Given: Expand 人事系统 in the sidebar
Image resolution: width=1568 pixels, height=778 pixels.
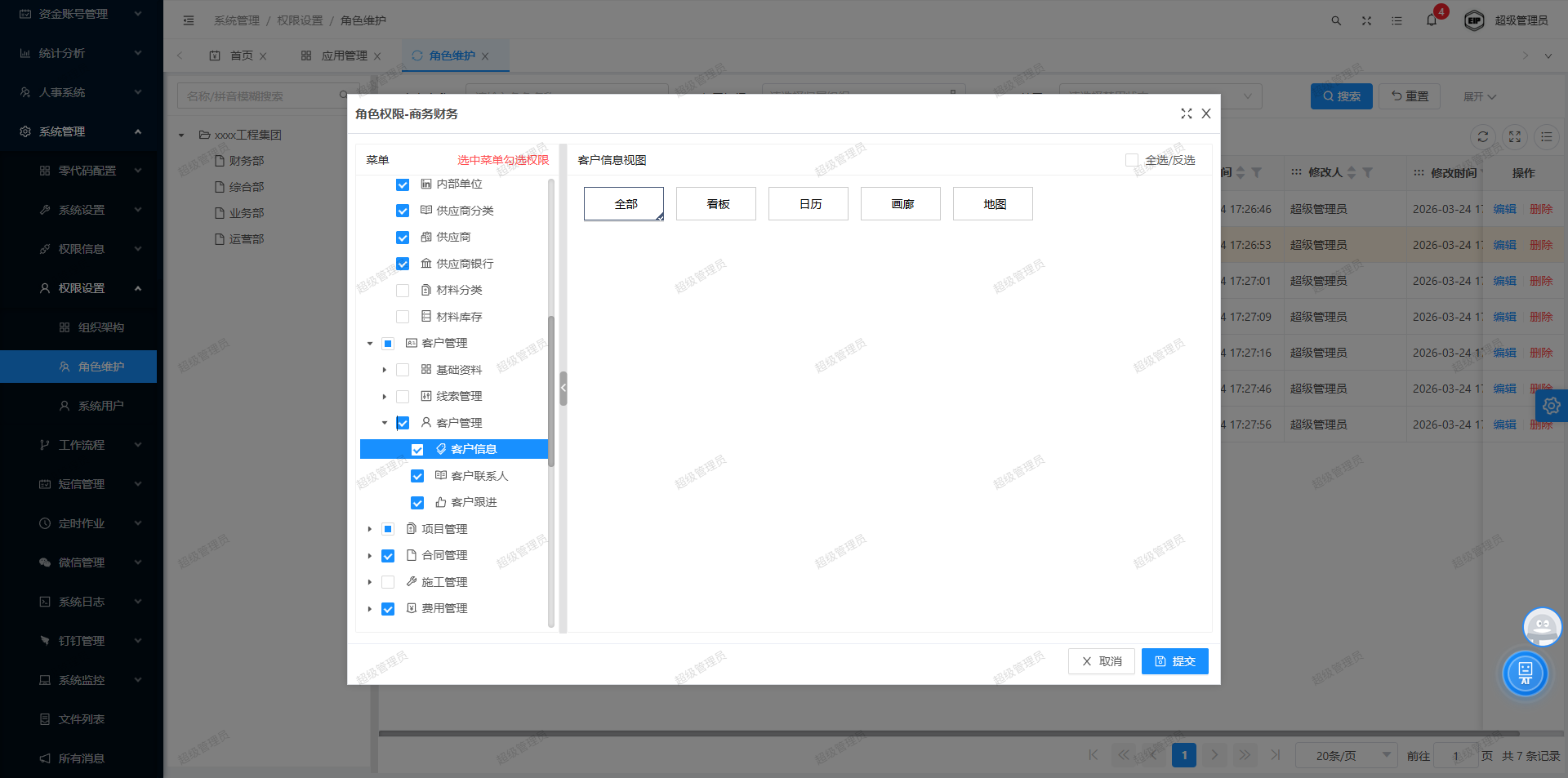Looking at the screenshot, I should [80, 92].
